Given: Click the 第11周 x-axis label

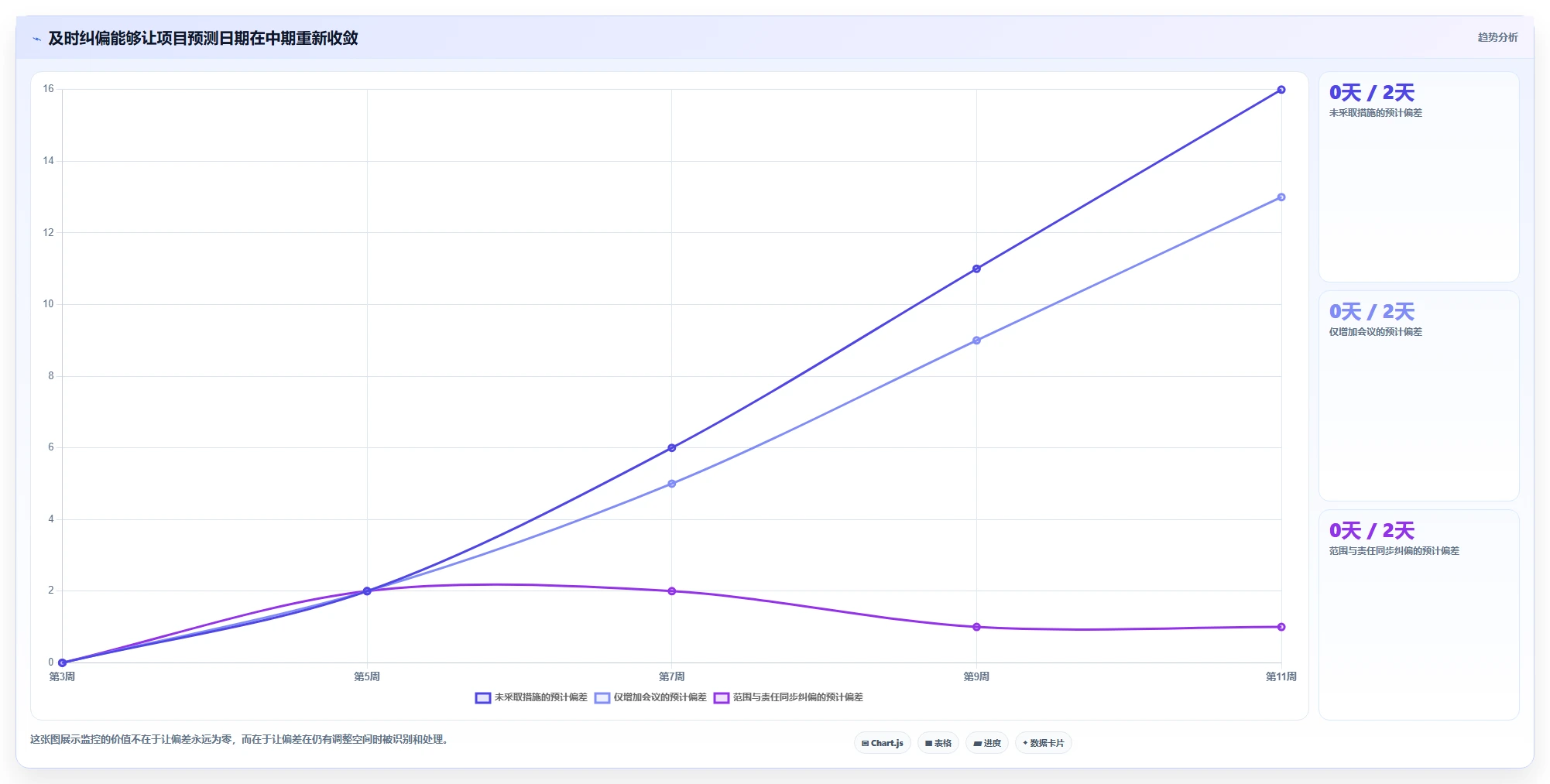Looking at the screenshot, I should pos(1281,676).
